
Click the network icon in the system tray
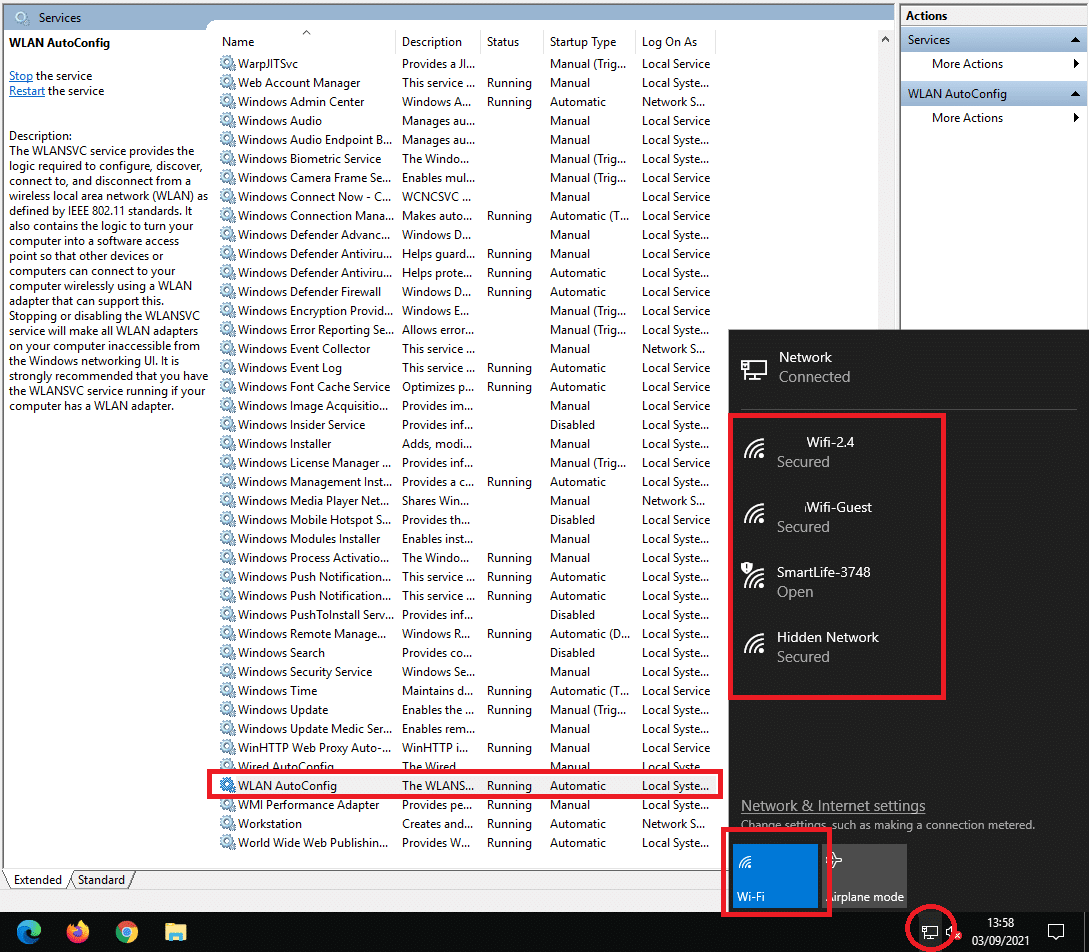pos(929,932)
